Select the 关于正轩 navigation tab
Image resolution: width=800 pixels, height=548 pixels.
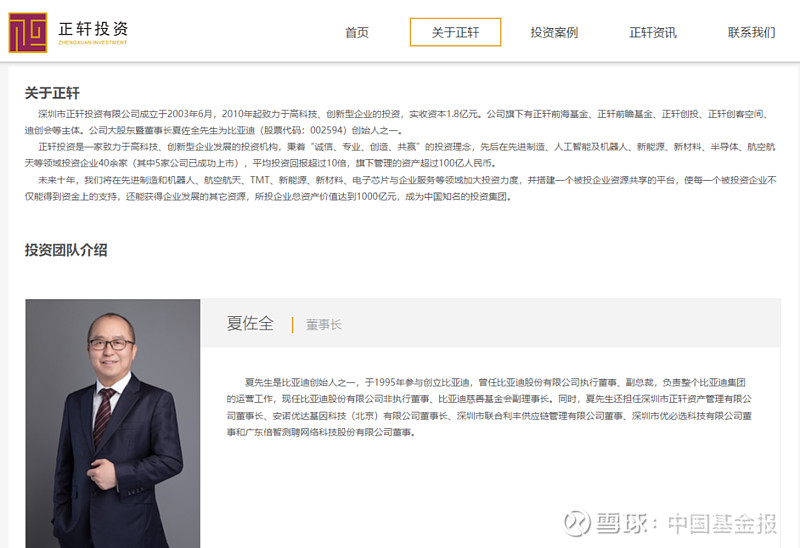coord(455,32)
